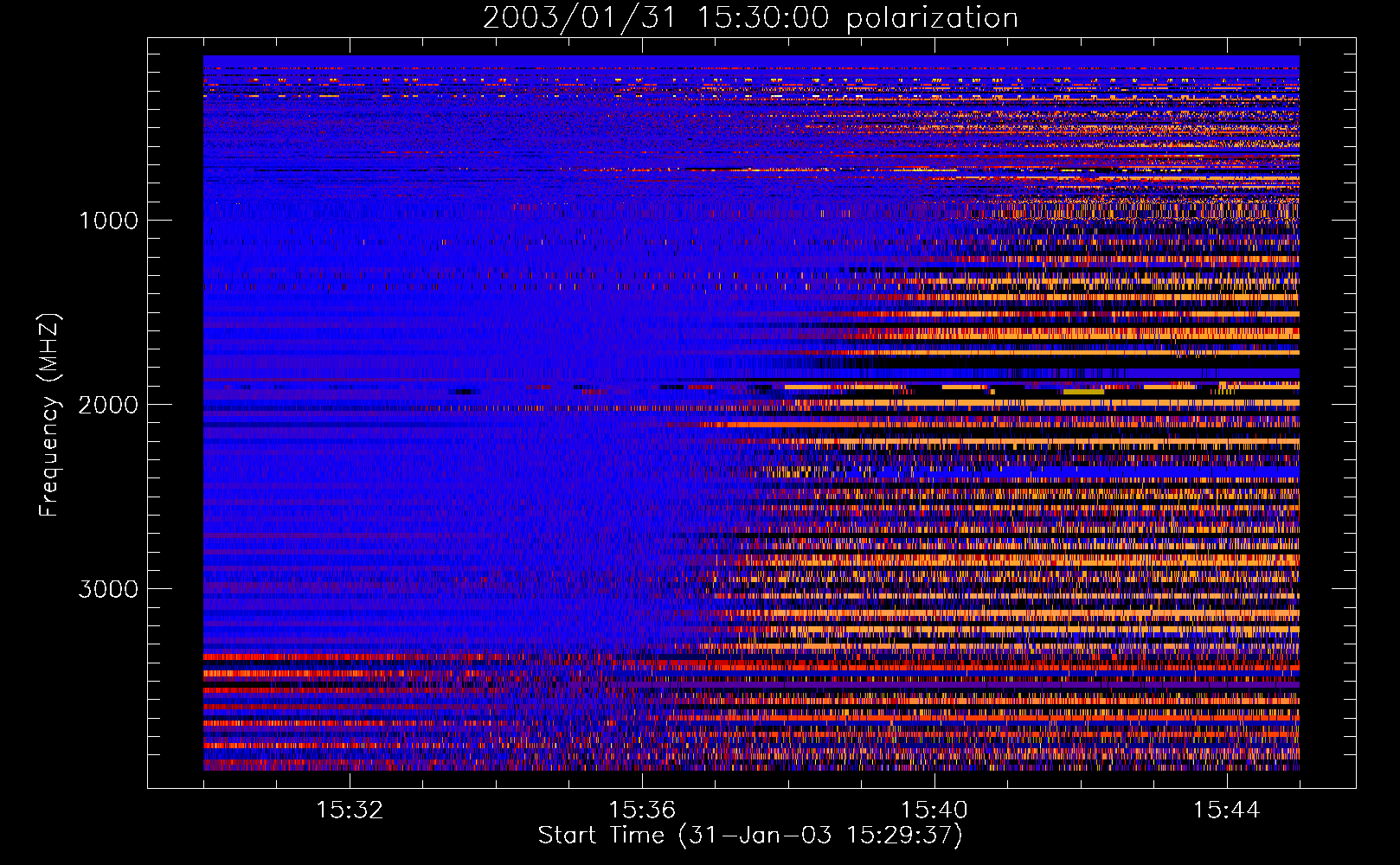The image size is (1400, 865).
Task: Click the x-axis label 'Start Time (31-Jan-03 15:29:37)'
Action: [x=750, y=836]
